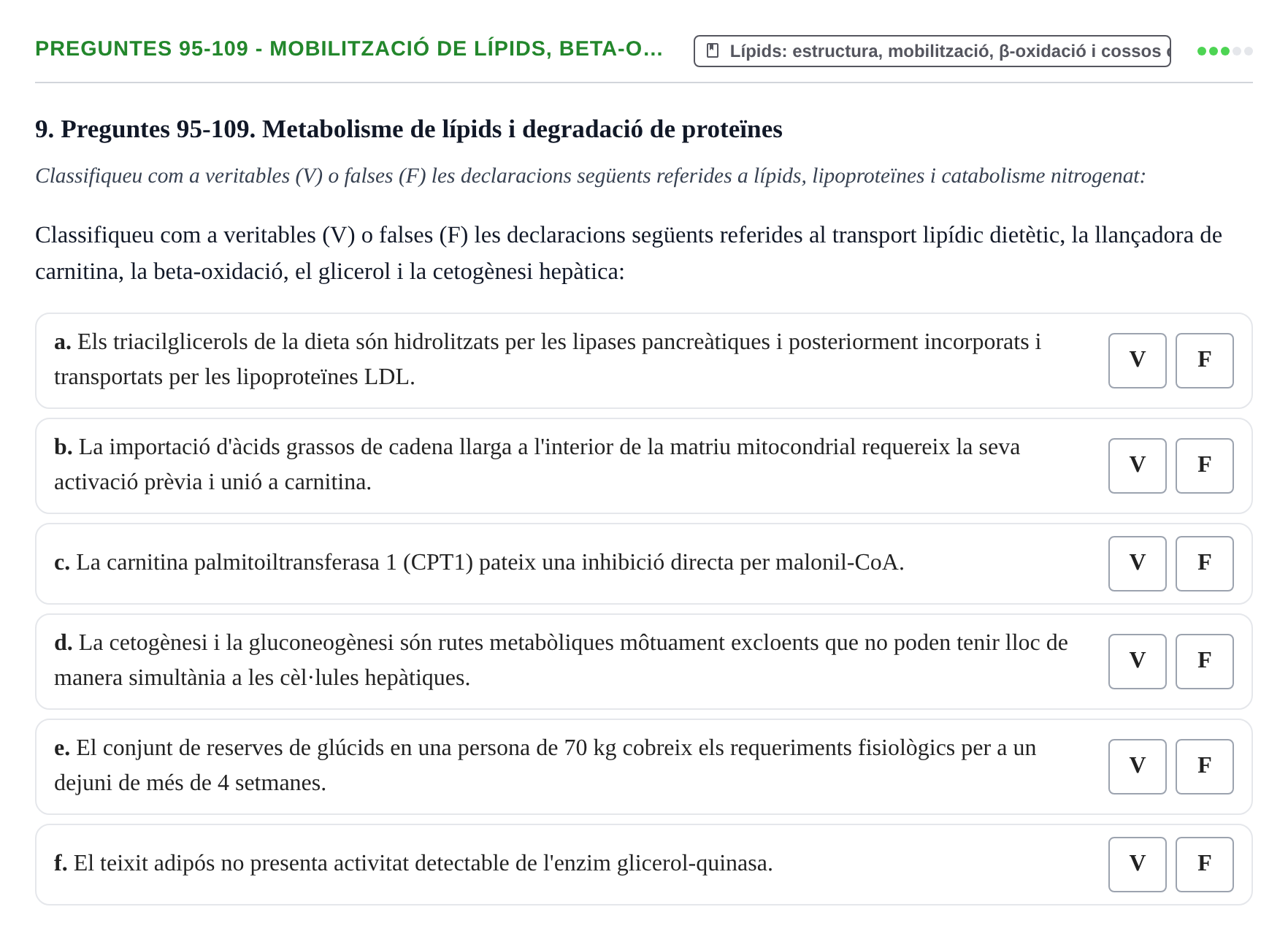1288x942 pixels.
Task: Mark F for statement e about glúcids reserves
Action: (1204, 767)
